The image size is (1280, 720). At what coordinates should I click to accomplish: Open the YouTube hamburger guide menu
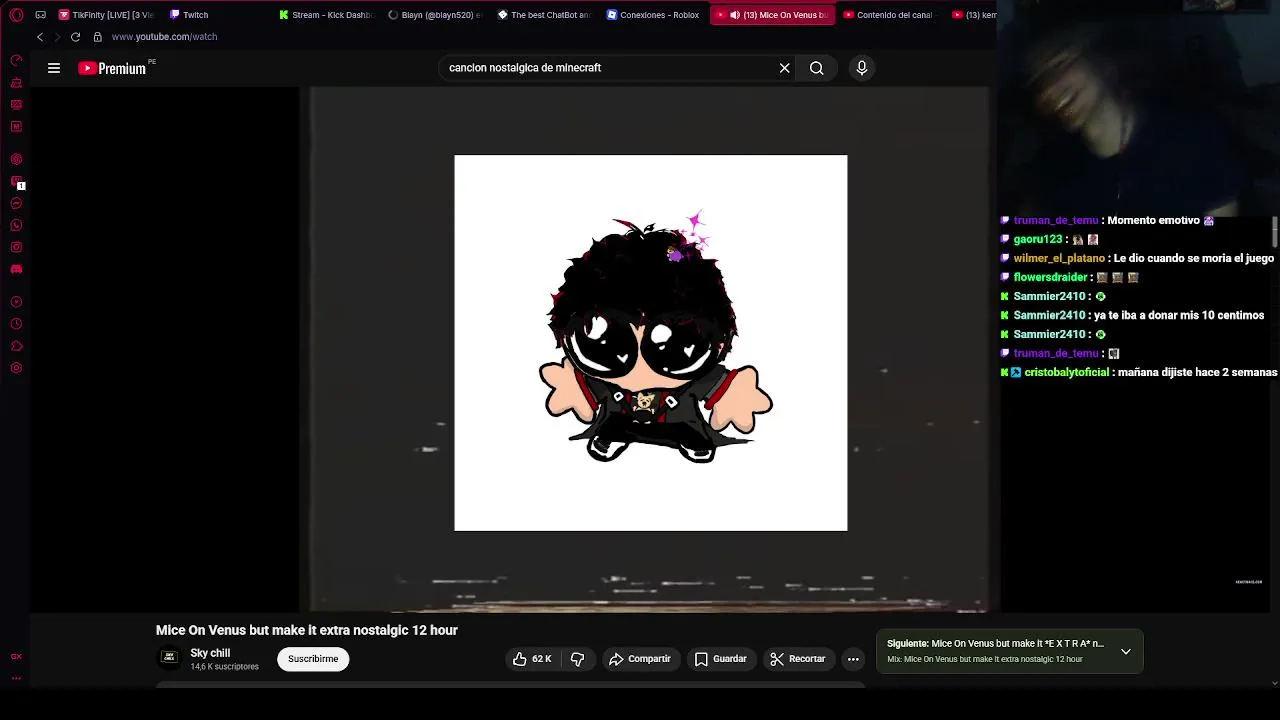click(54, 68)
